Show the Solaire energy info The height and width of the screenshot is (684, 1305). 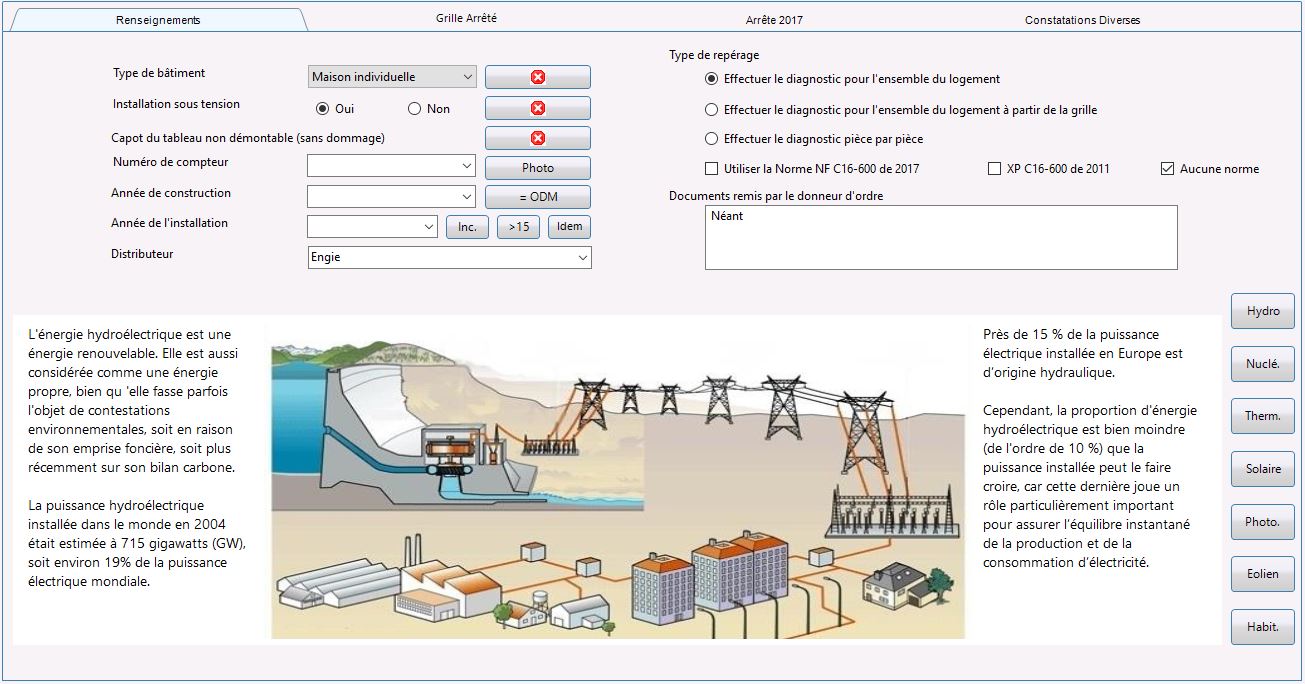pyautogui.click(x=1263, y=469)
